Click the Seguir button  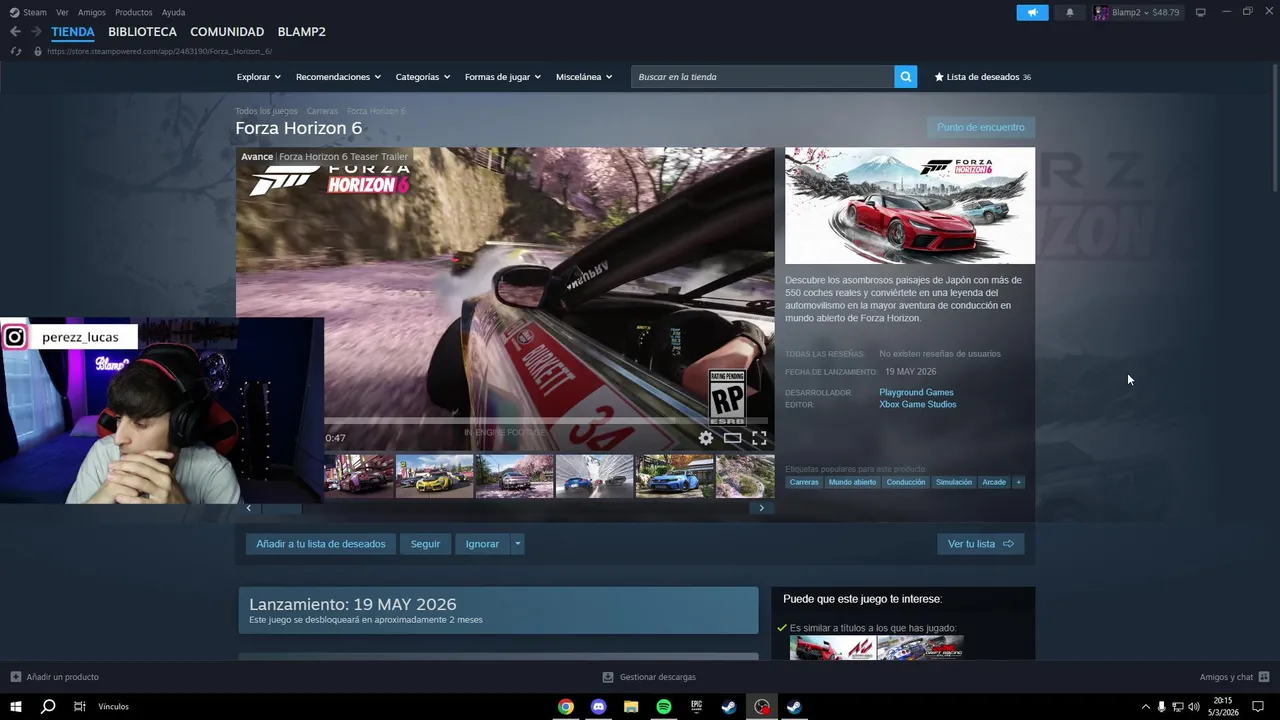[425, 544]
